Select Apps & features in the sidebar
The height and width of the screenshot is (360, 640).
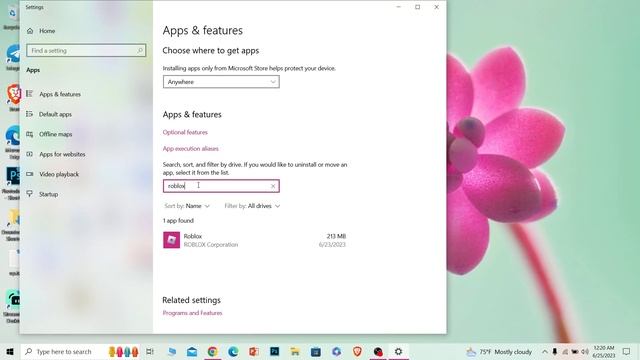(60, 94)
